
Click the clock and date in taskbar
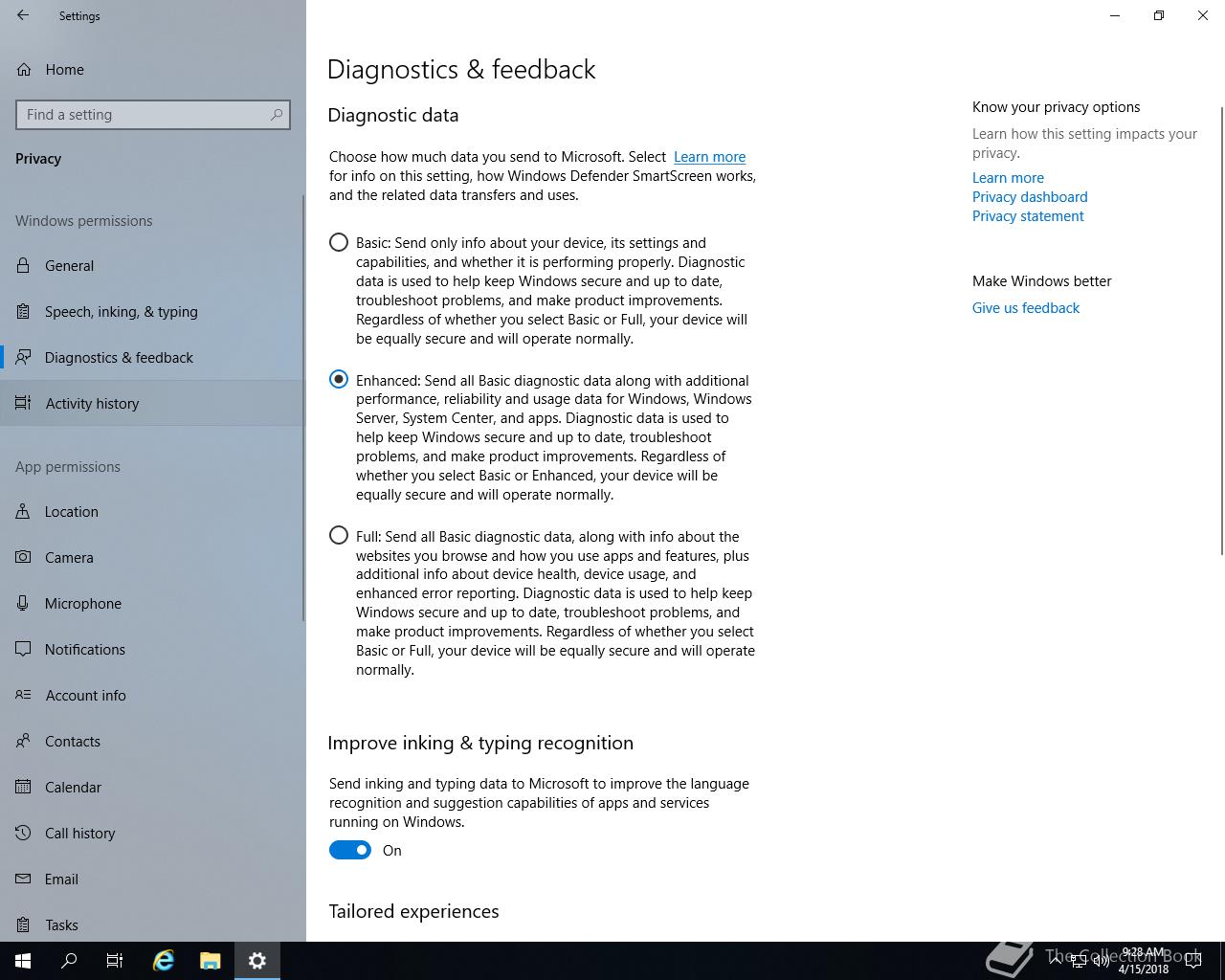tap(1143, 961)
